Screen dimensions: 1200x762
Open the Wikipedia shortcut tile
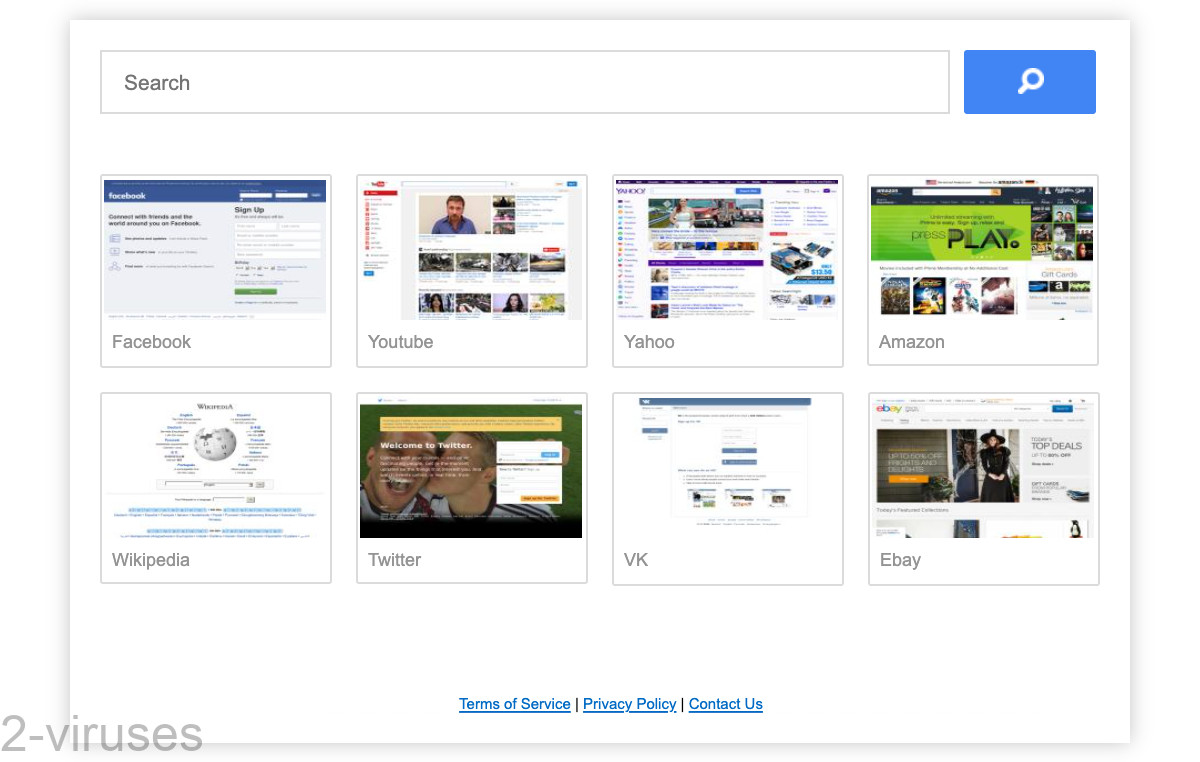[x=215, y=487]
